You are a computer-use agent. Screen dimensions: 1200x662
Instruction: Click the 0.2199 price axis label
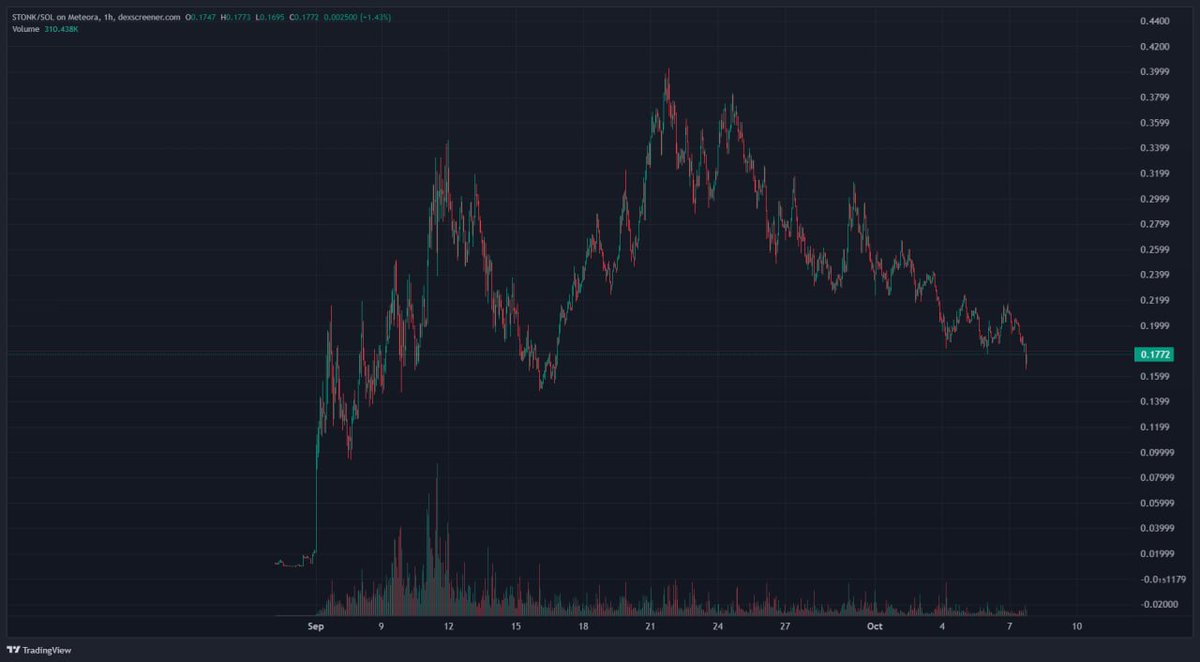tap(1154, 300)
